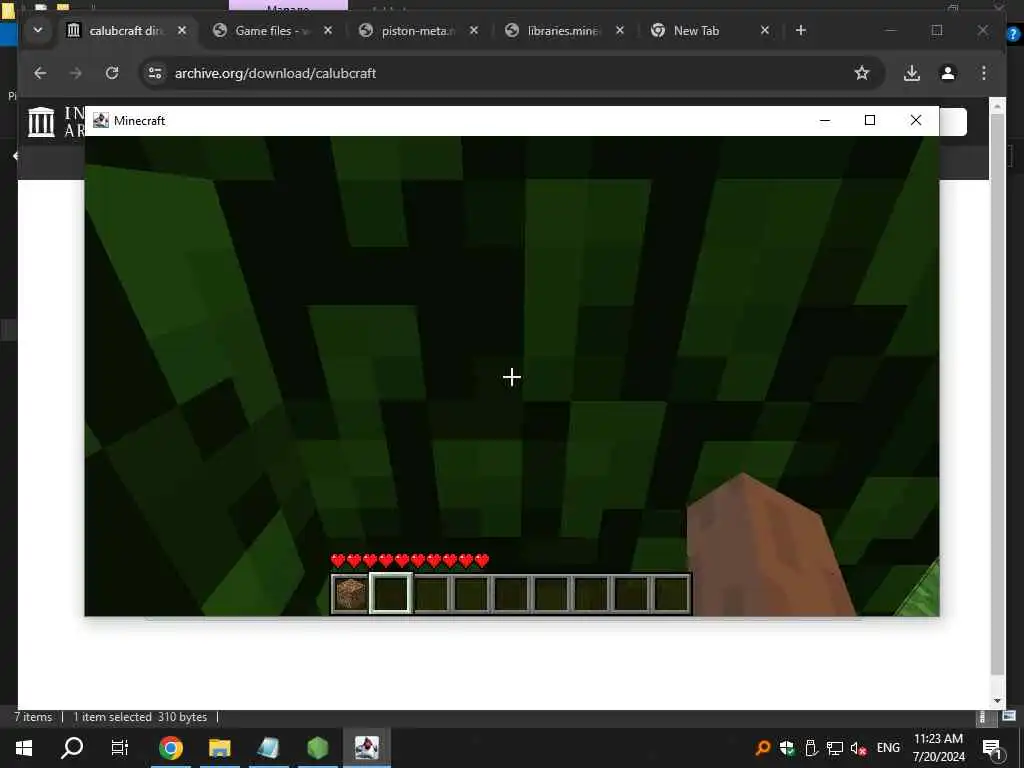Open Windows Security tray icon

(786, 748)
